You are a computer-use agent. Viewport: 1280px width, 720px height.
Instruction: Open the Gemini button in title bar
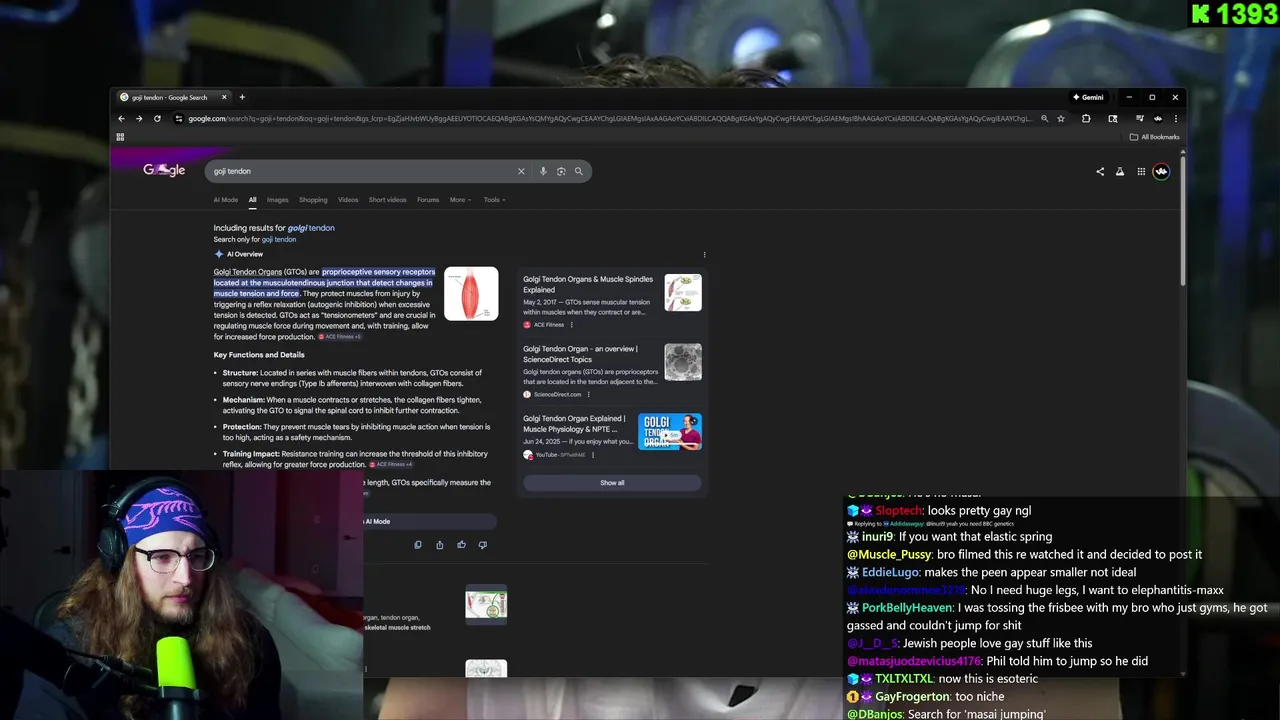[x=1088, y=97]
